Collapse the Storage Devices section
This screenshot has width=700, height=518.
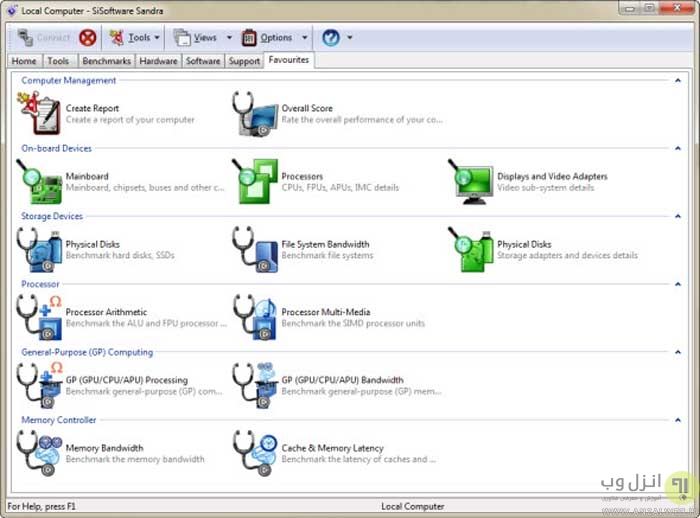tap(678, 216)
